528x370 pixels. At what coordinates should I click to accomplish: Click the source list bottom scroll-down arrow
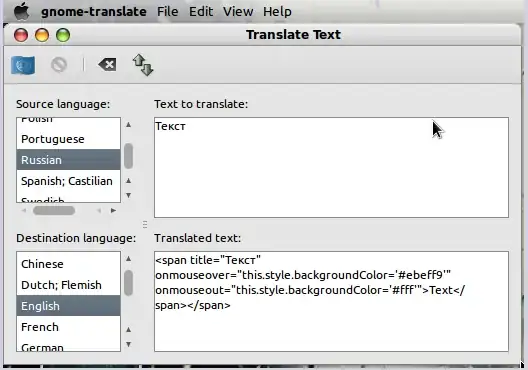point(128,195)
